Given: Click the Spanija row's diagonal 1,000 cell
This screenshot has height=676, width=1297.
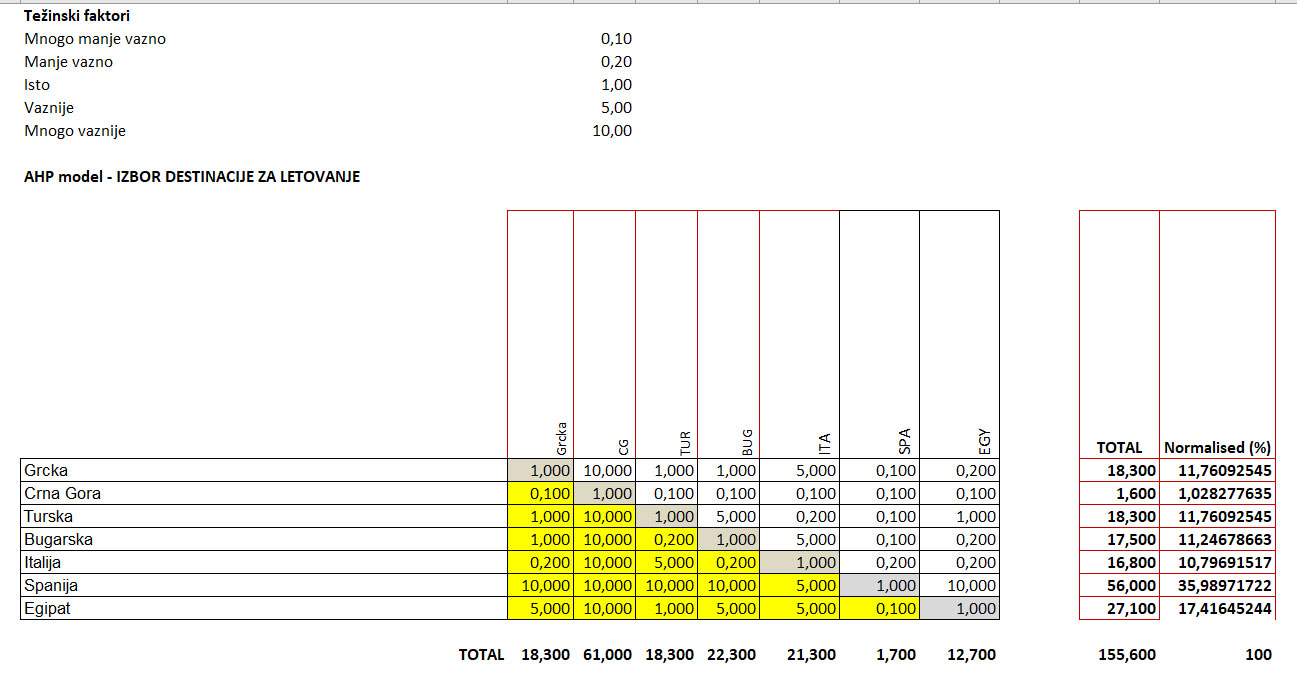Looking at the screenshot, I should click(880, 585).
